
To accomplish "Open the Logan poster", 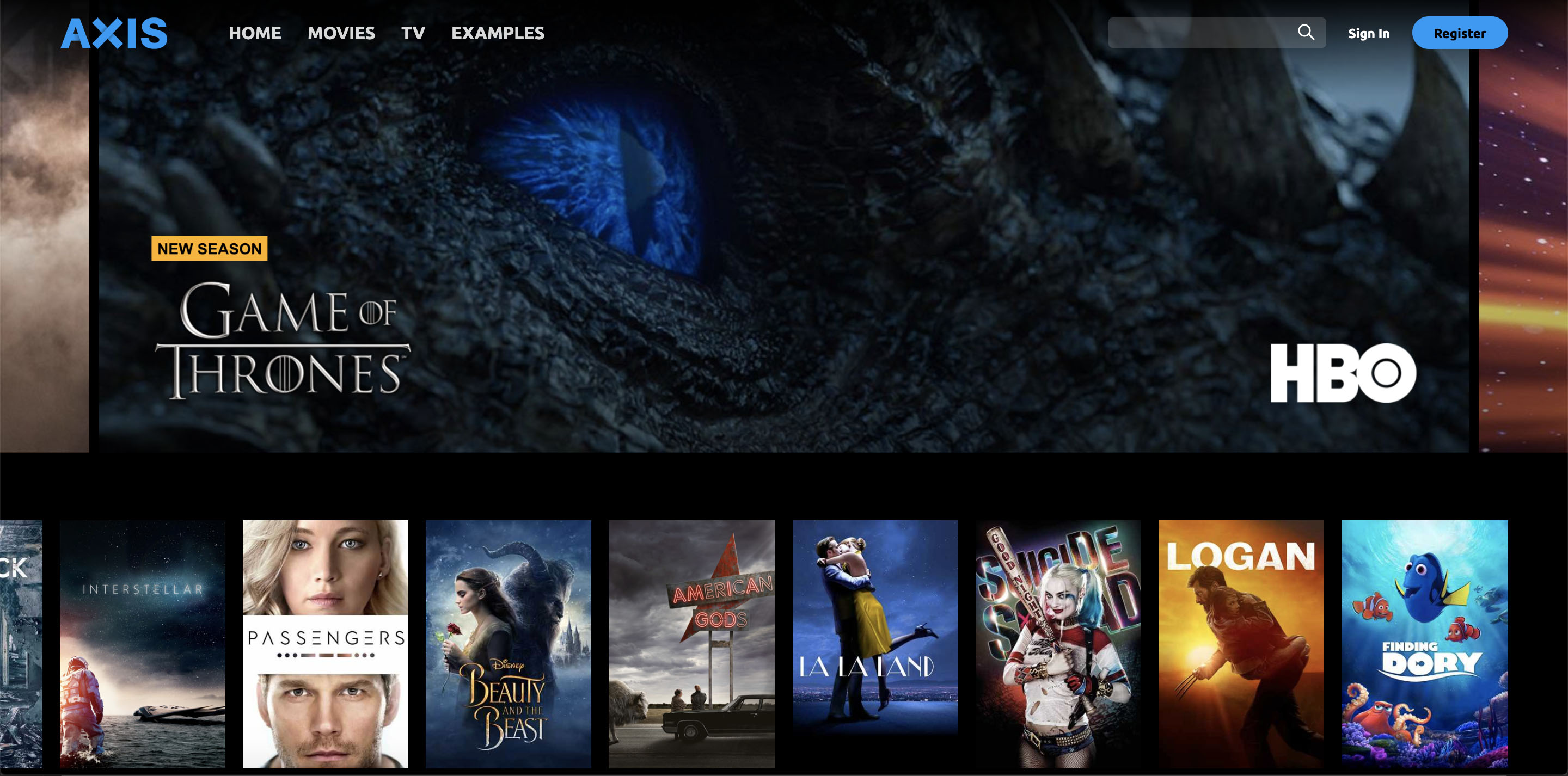I will coord(1241,644).
